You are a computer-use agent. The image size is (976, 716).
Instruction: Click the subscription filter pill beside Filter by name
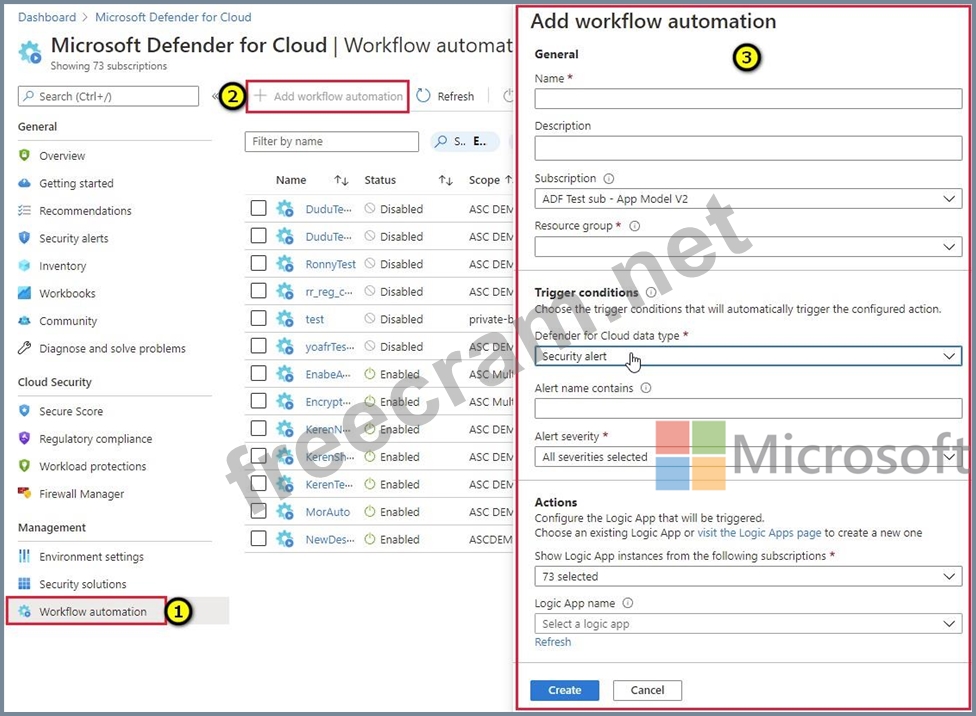tap(464, 141)
